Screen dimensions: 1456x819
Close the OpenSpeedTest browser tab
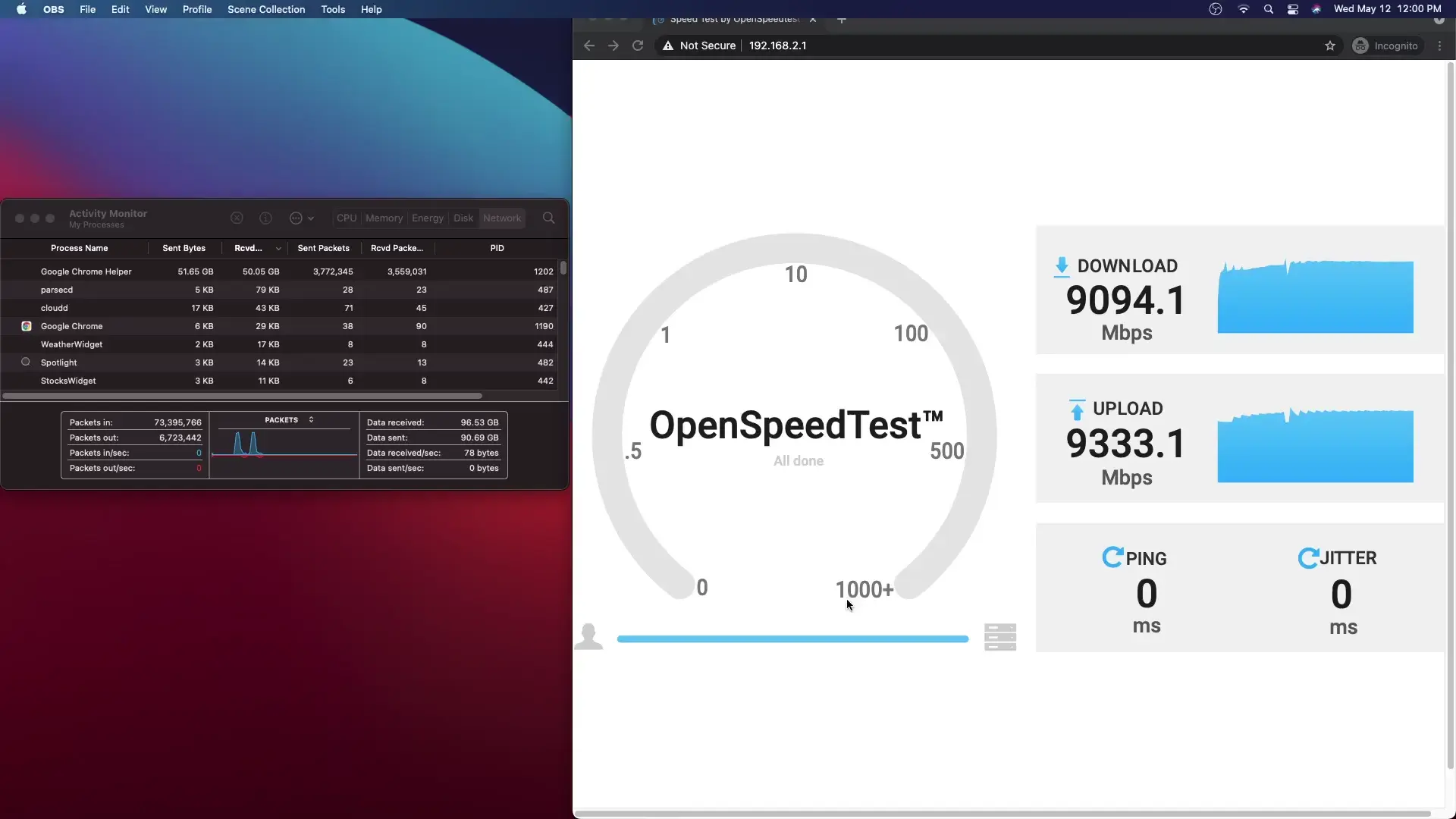coord(813,20)
